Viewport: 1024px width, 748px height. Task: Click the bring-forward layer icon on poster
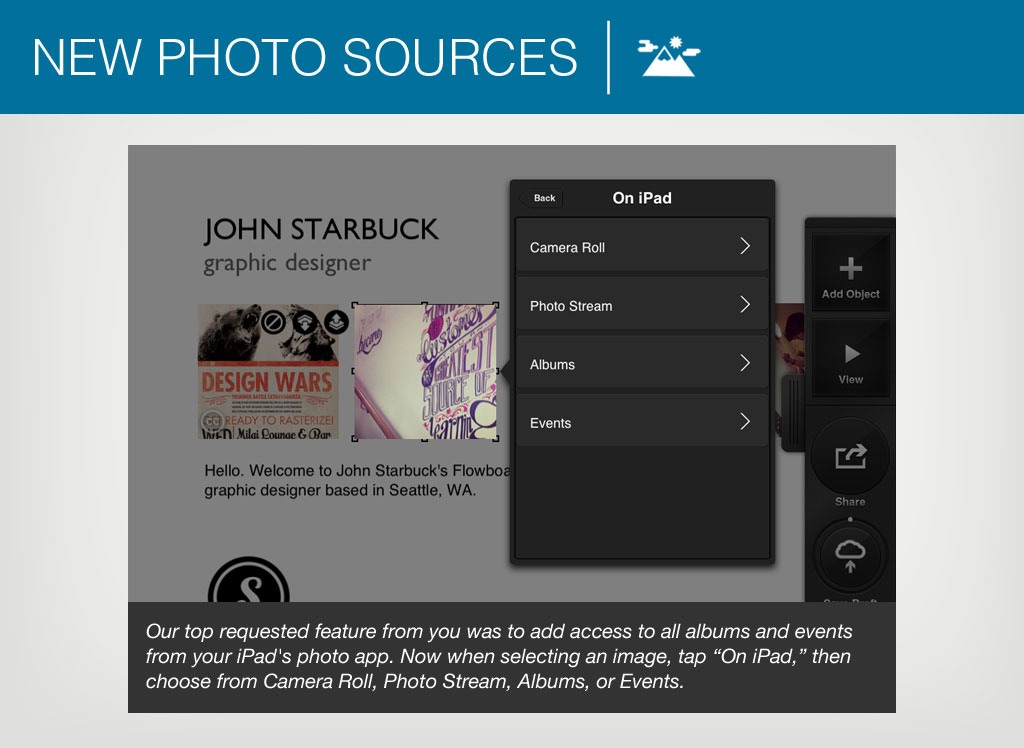tap(337, 322)
